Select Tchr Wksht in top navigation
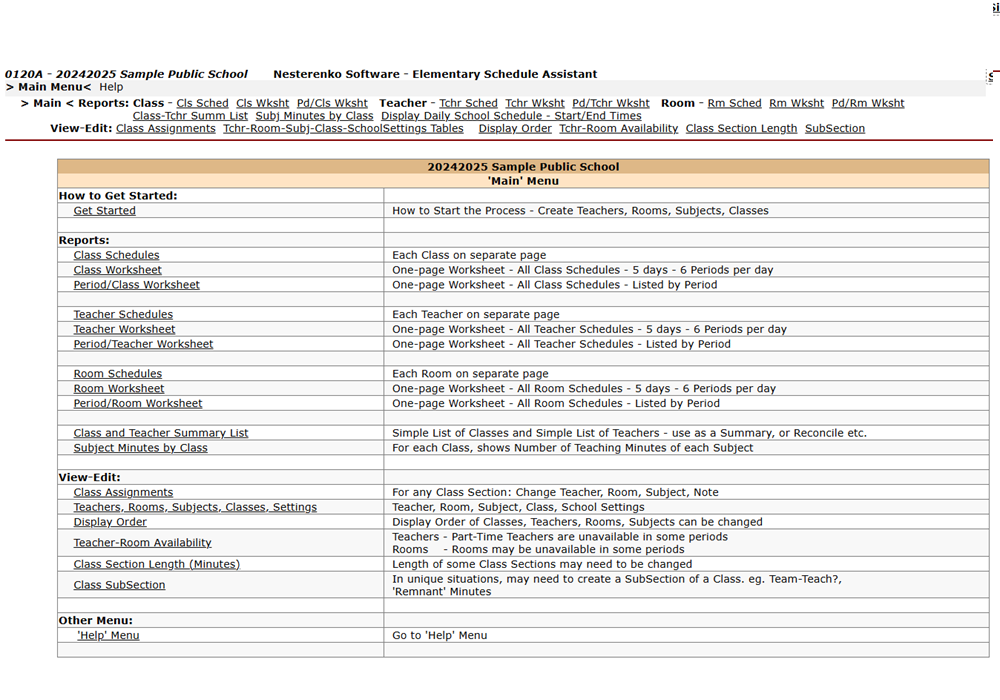Screen dimensions: 1000x700 click(534, 103)
